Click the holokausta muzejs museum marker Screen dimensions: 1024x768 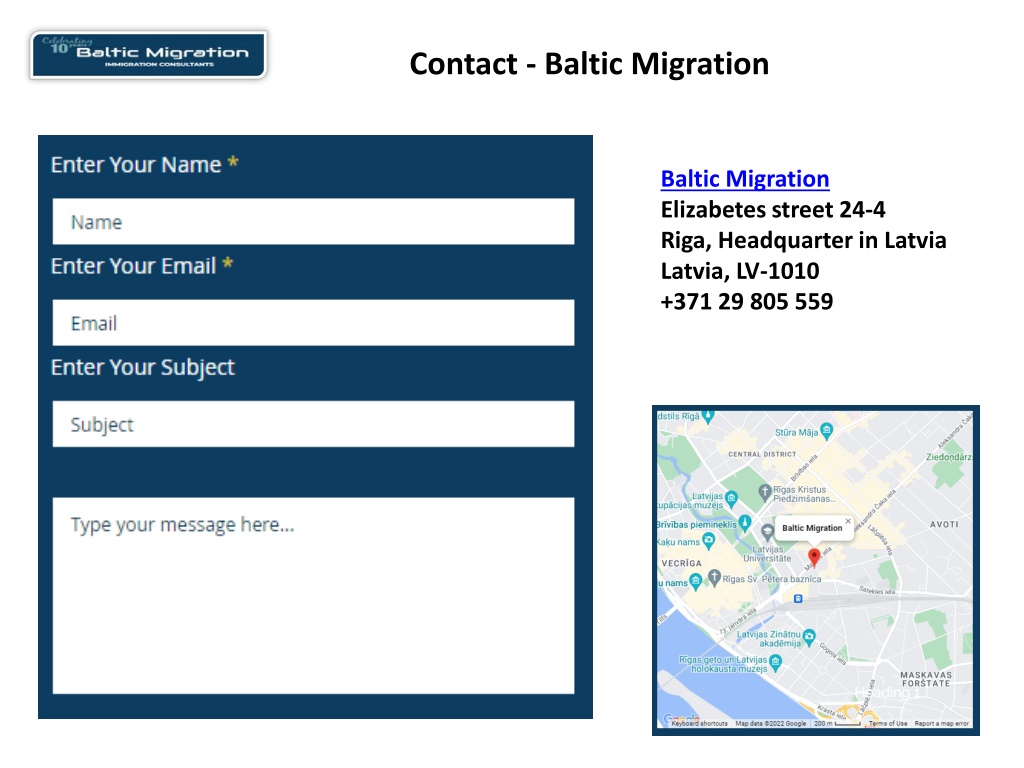[x=775, y=663]
